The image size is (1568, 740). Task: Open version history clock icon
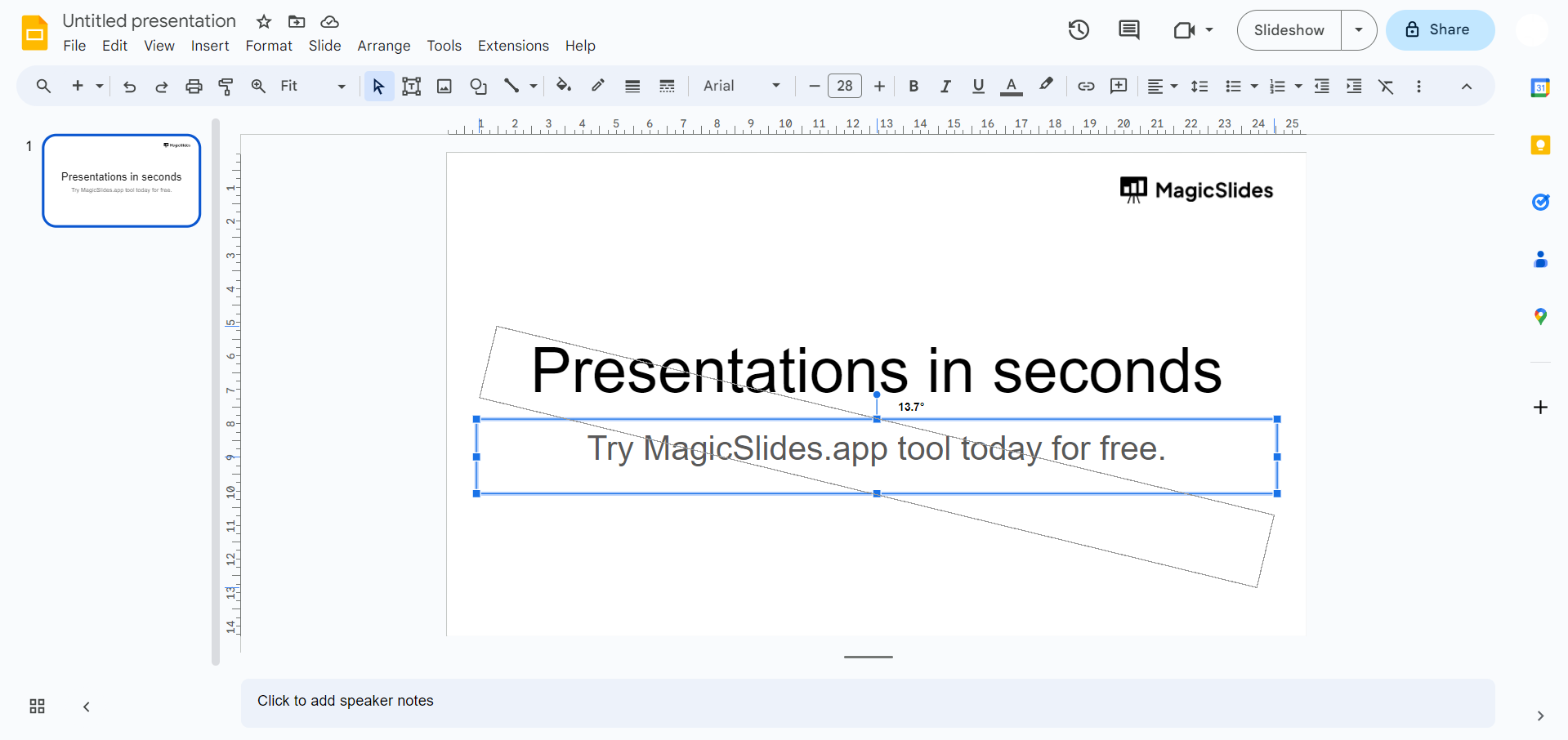1079,30
